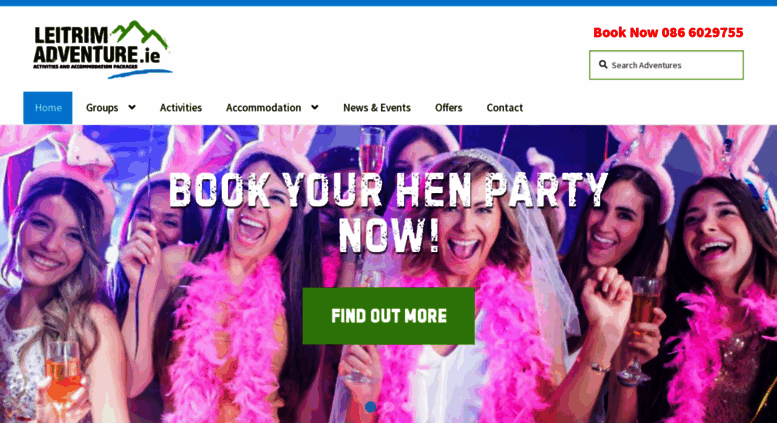Select the blue slider pagination dot
The width and height of the screenshot is (777, 423).
pos(370,407)
